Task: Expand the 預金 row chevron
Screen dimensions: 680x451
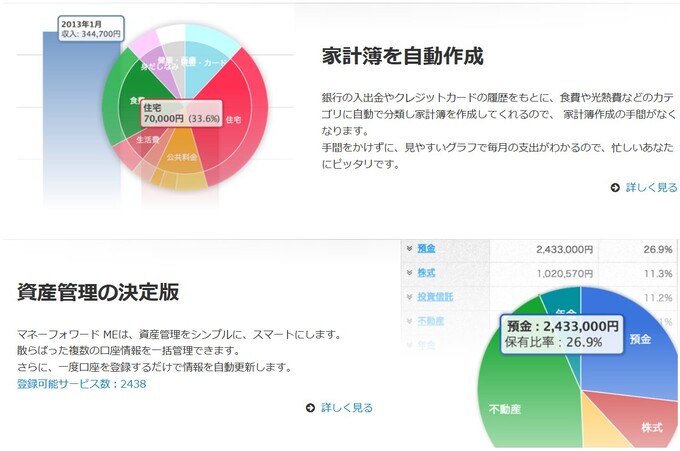Action: coord(409,248)
